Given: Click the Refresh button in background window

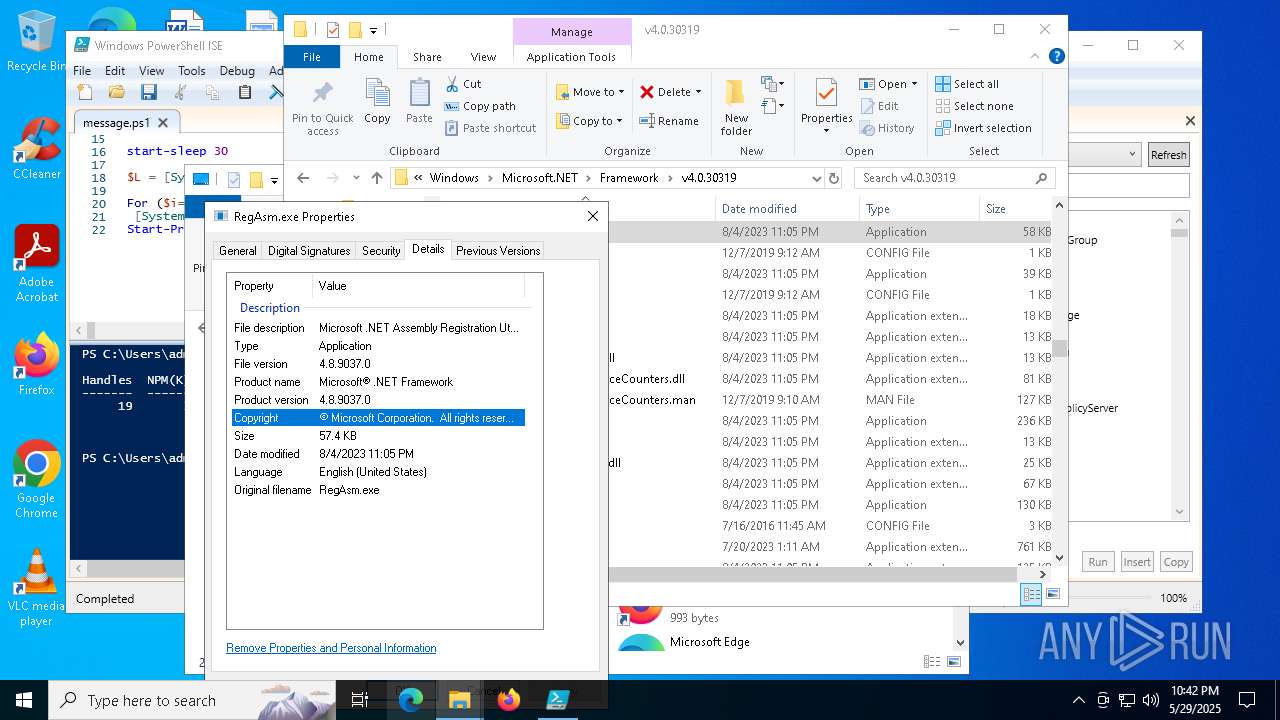Looking at the screenshot, I should pyautogui.click(x=1168, y=155).
